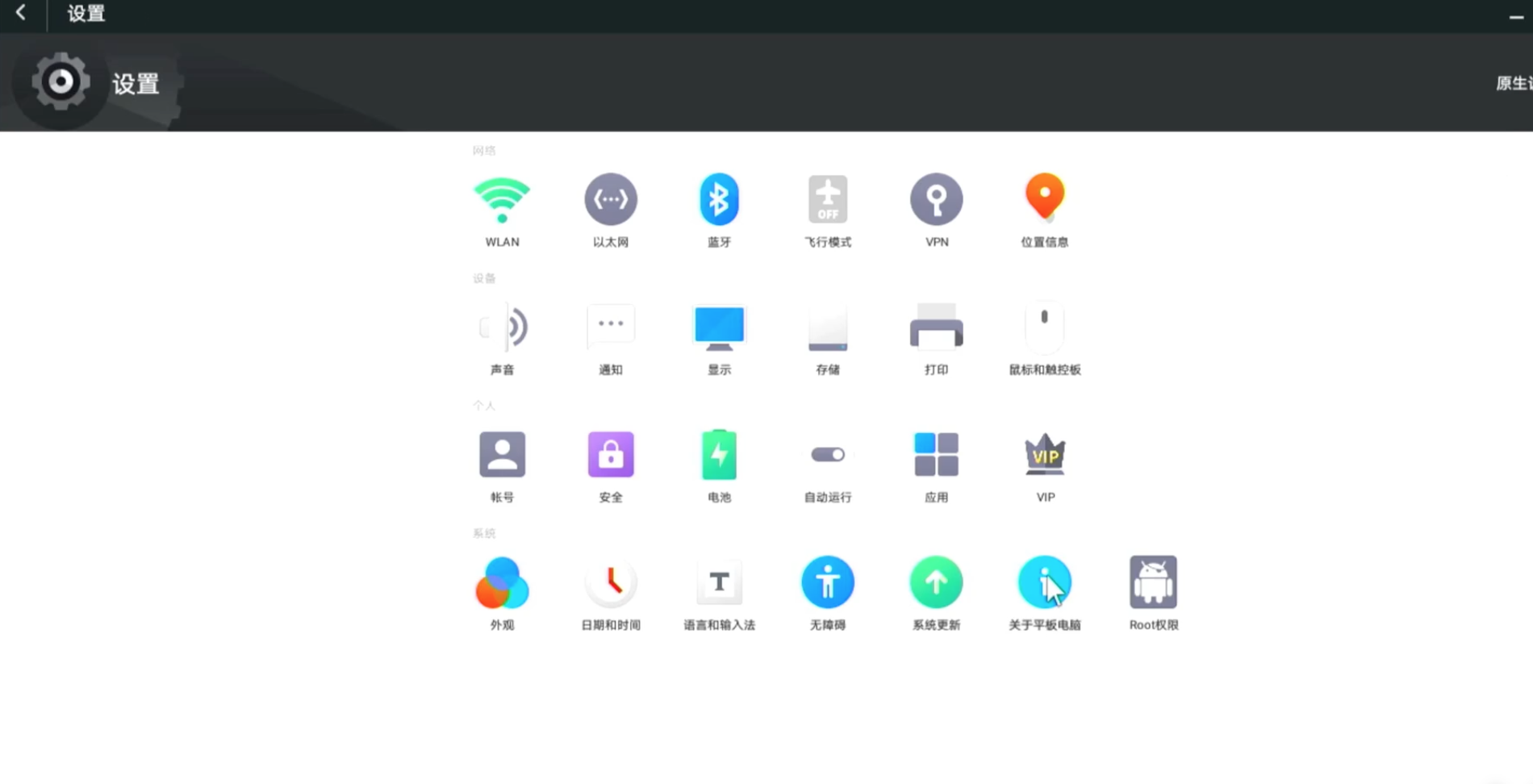
Task: Open the VPN settings icon
Action: (x=937, y=199)
